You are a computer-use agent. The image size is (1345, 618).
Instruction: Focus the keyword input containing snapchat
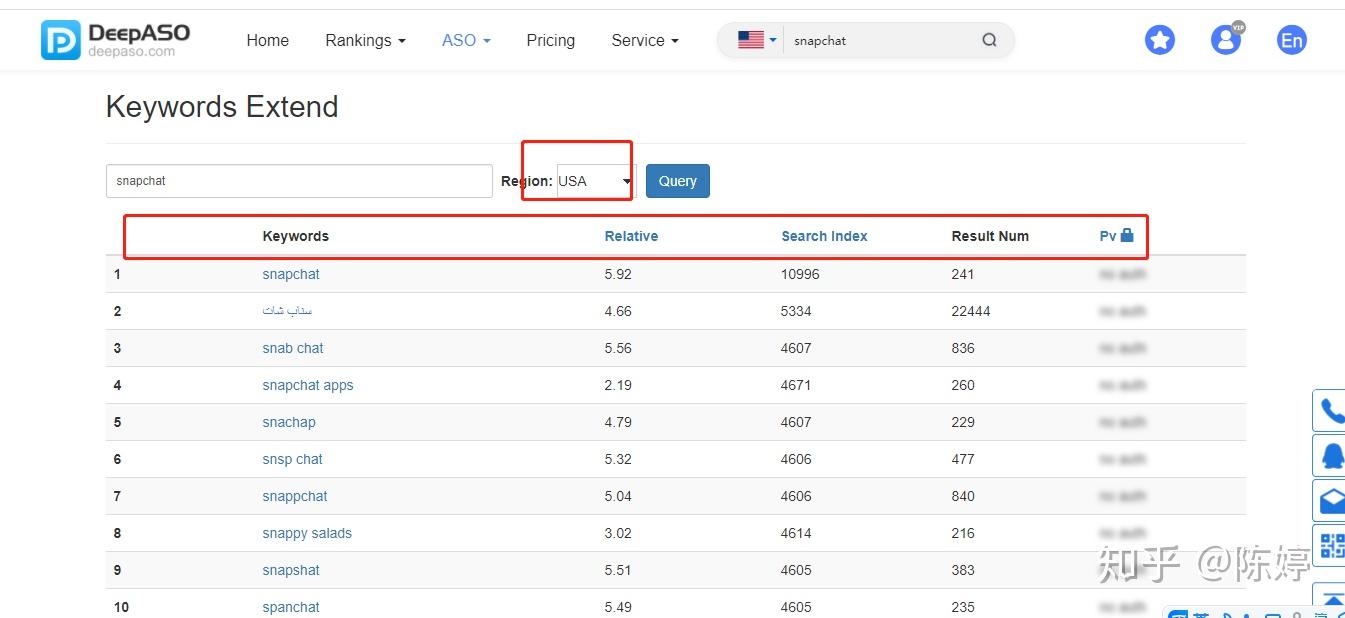[299, 181]
